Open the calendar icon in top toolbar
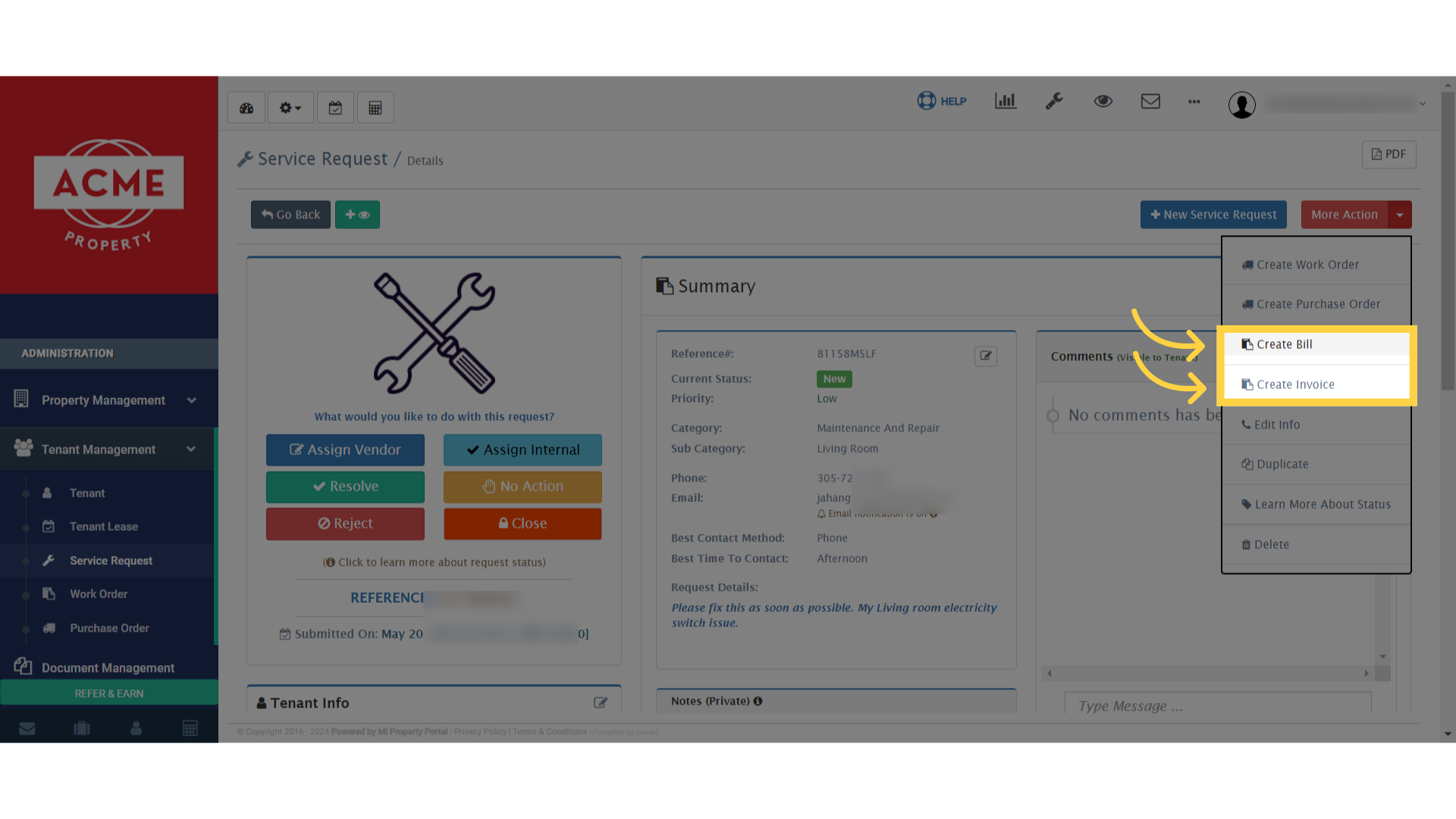The image size is (1456, 819). click(335, 108)
